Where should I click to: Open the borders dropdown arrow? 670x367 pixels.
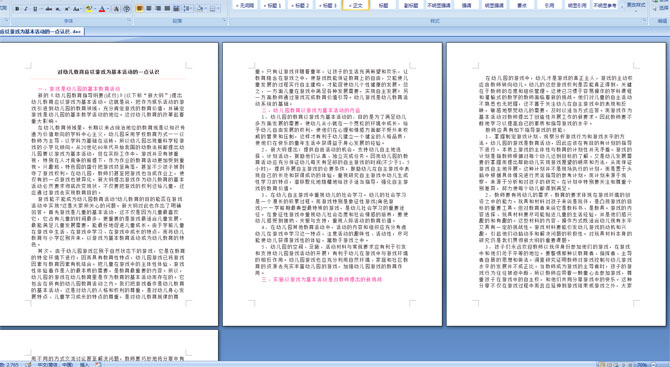pyautogui.click(x=219, y=9)
